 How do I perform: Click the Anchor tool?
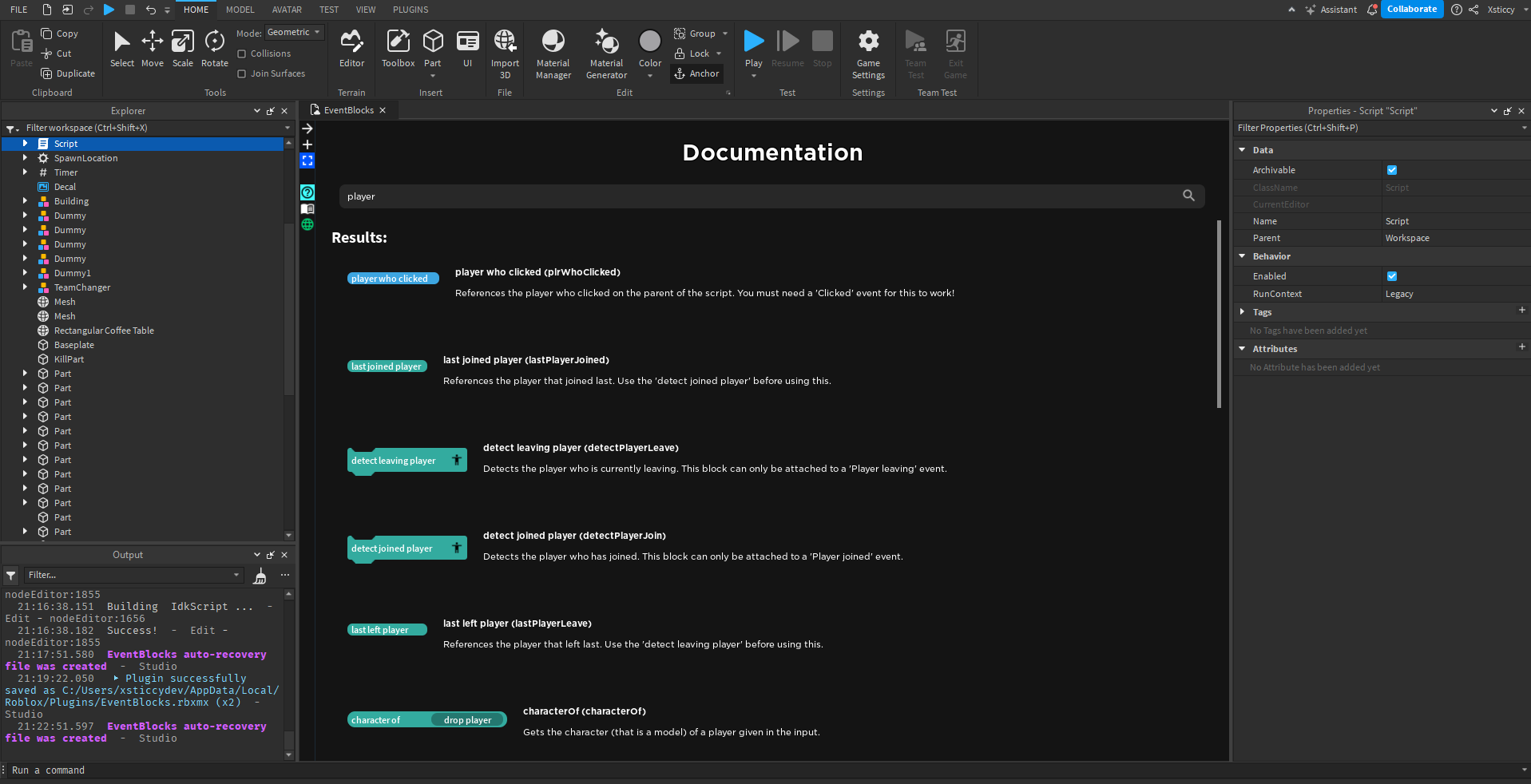point(696,73)
